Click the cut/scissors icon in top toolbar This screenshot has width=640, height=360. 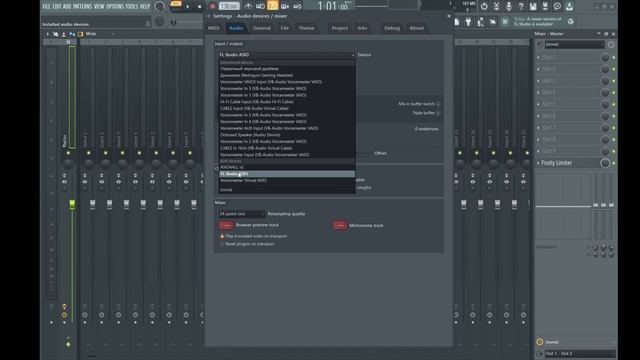point(496,6)
